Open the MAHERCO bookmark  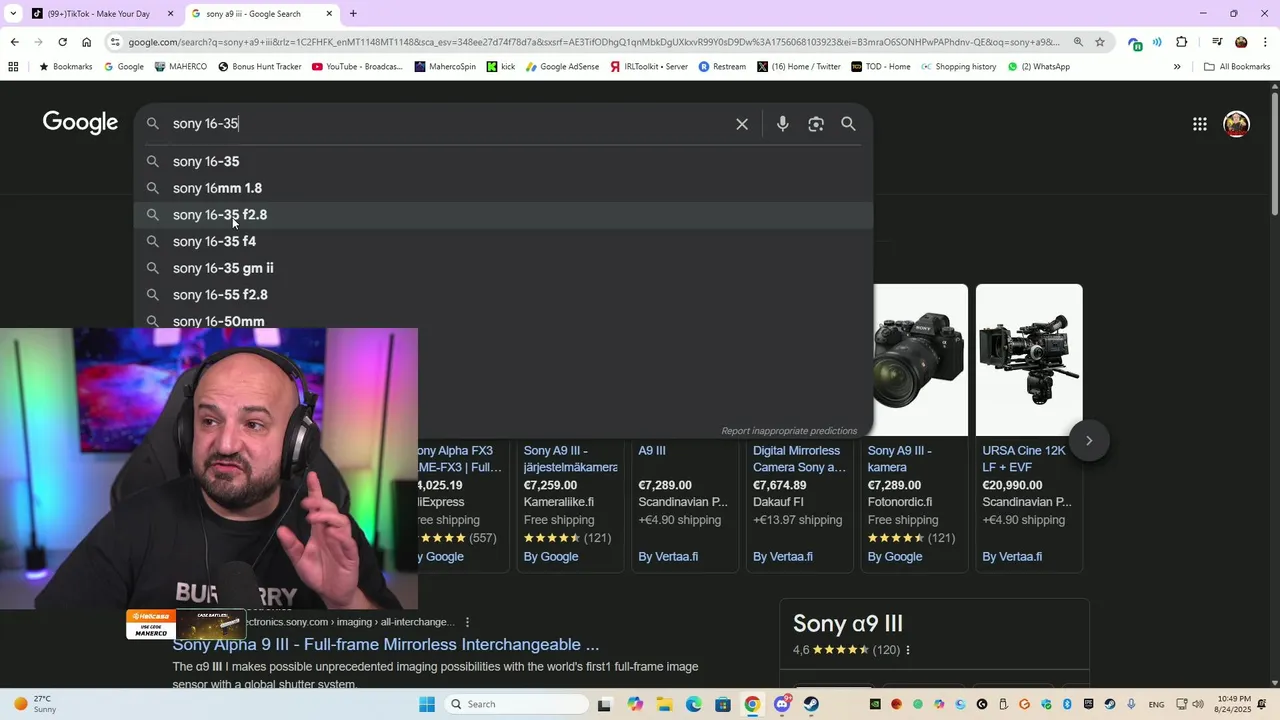click(180, 67)
